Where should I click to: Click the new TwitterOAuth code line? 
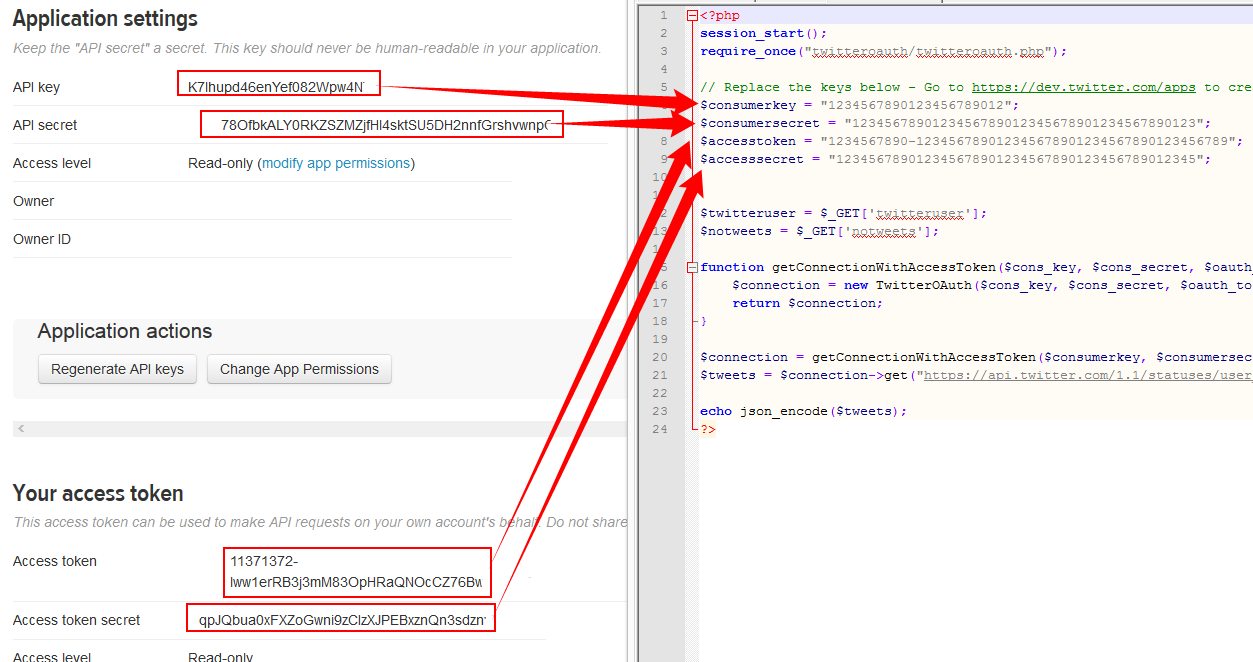992,285
